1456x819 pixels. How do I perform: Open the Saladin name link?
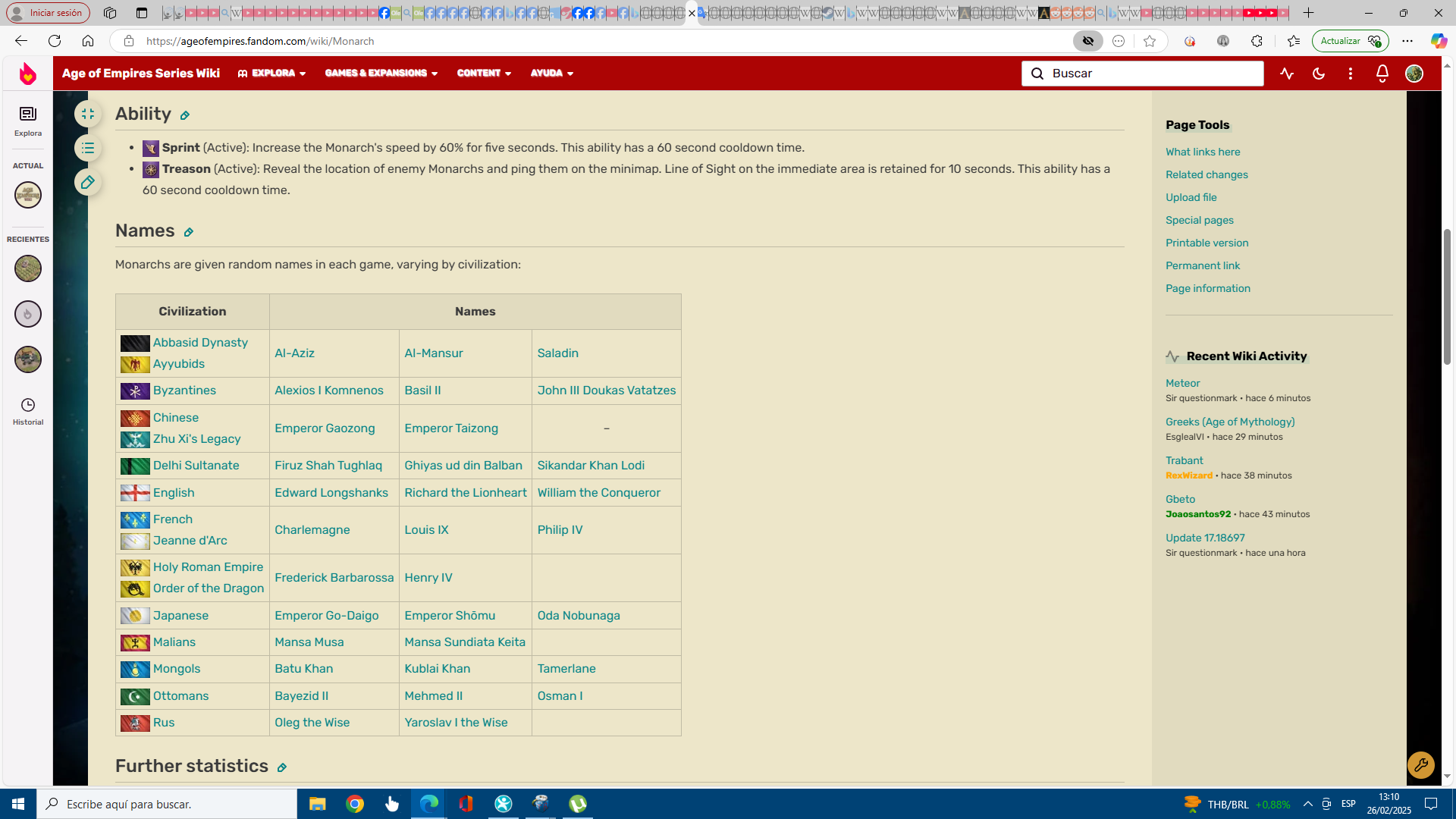pos(558,353)
